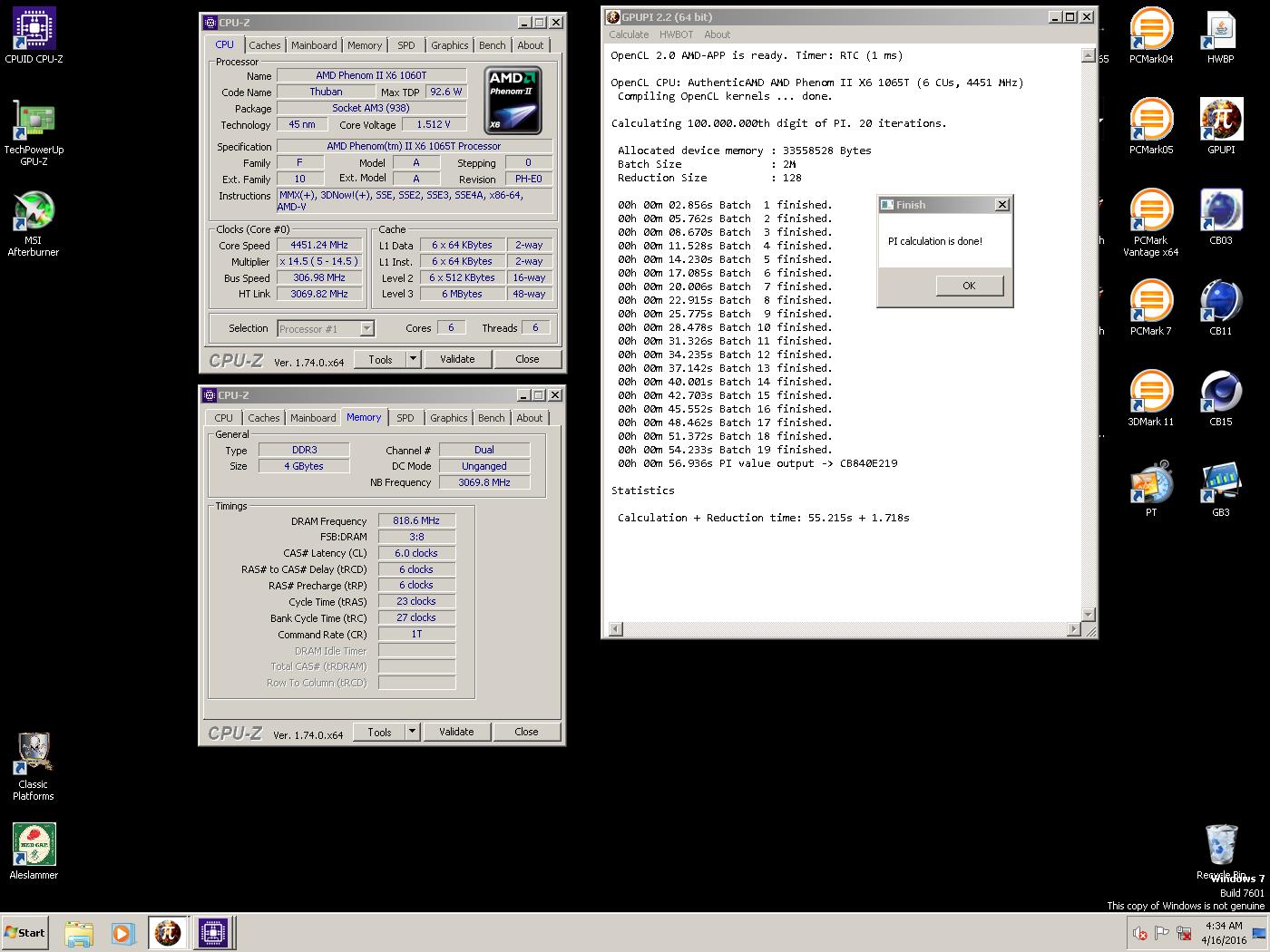Close the Finish dialog with its X button
The height and width of the screenshot is (952, 1270).
point(1002,205)
